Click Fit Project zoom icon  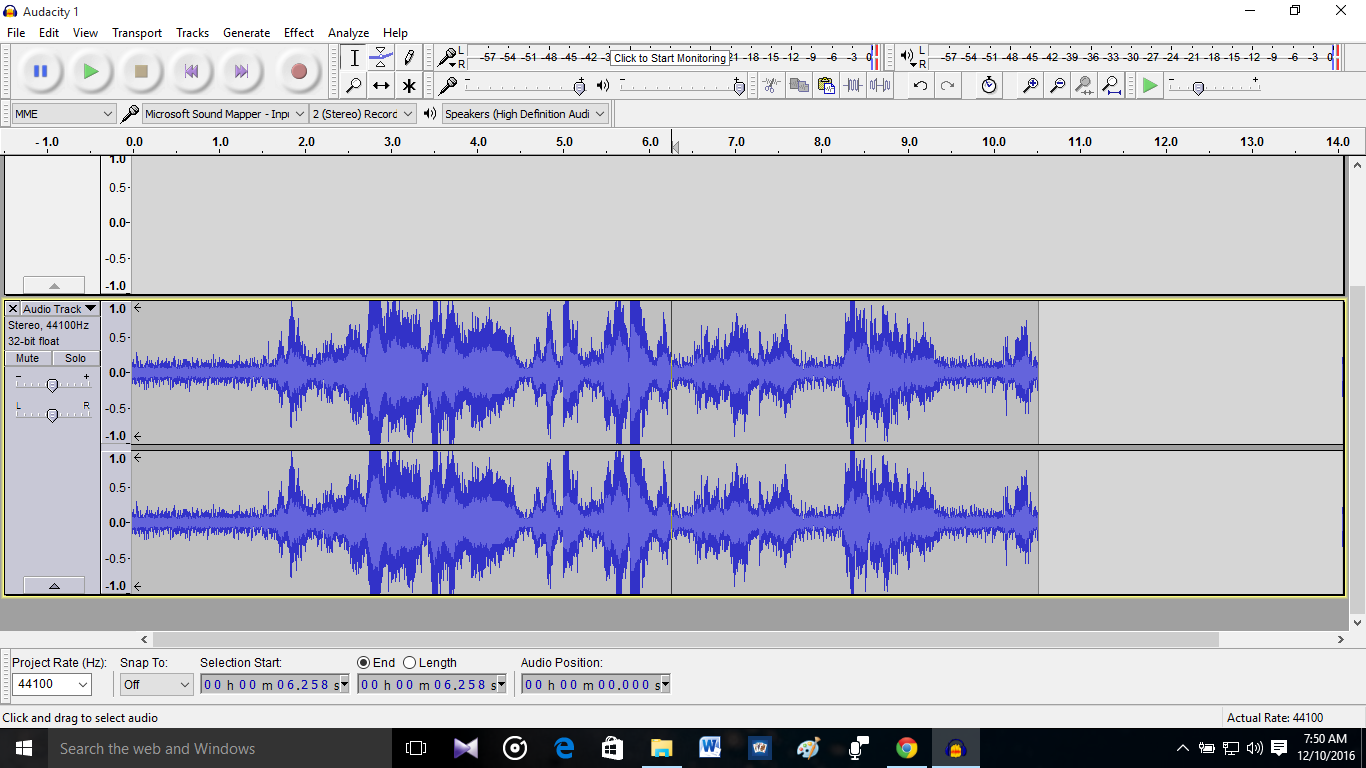(1111, 86)
